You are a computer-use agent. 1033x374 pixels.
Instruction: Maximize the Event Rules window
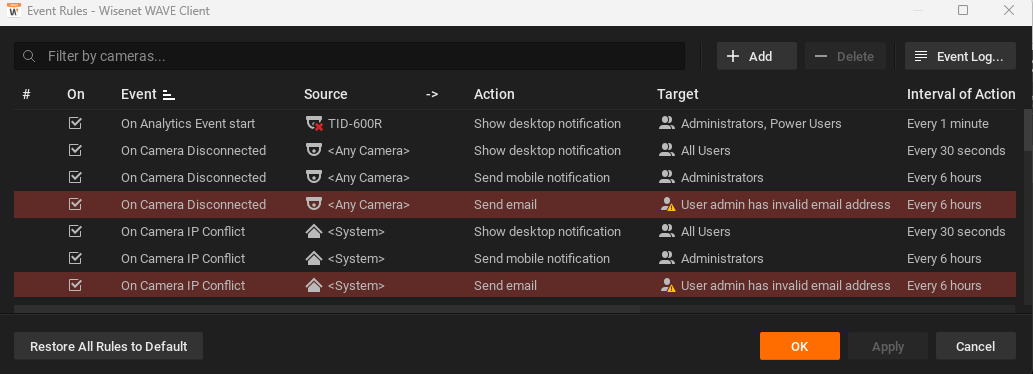coord(963,10)
